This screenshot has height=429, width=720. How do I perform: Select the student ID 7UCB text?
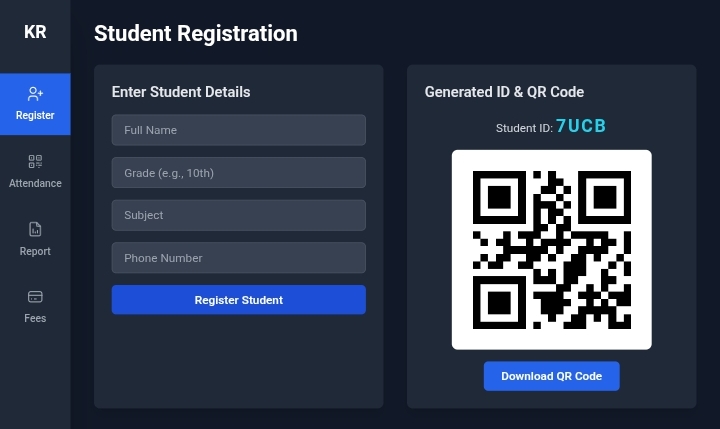click(581, 126)
